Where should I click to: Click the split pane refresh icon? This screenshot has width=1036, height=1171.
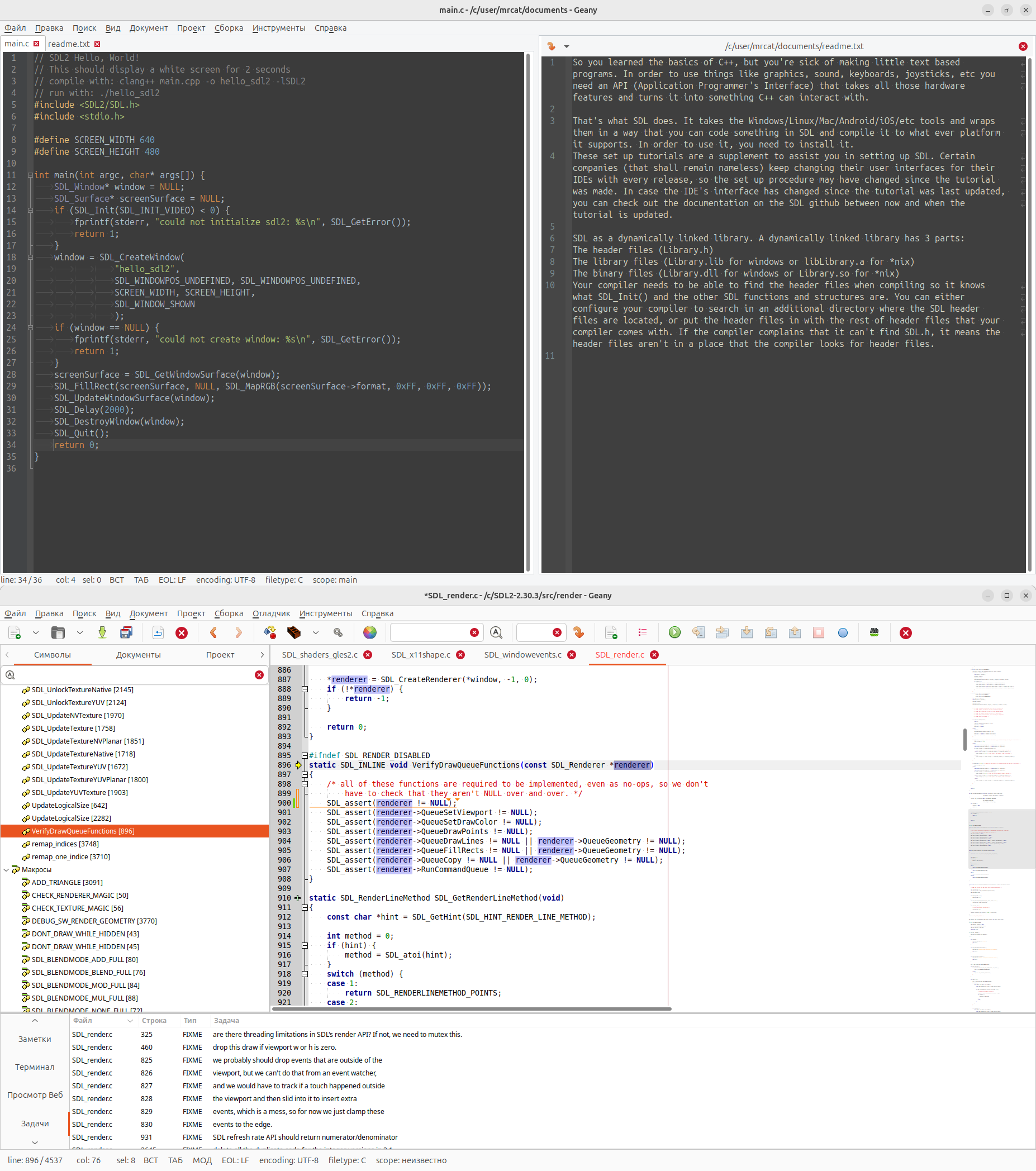click(x=551, y=46)
